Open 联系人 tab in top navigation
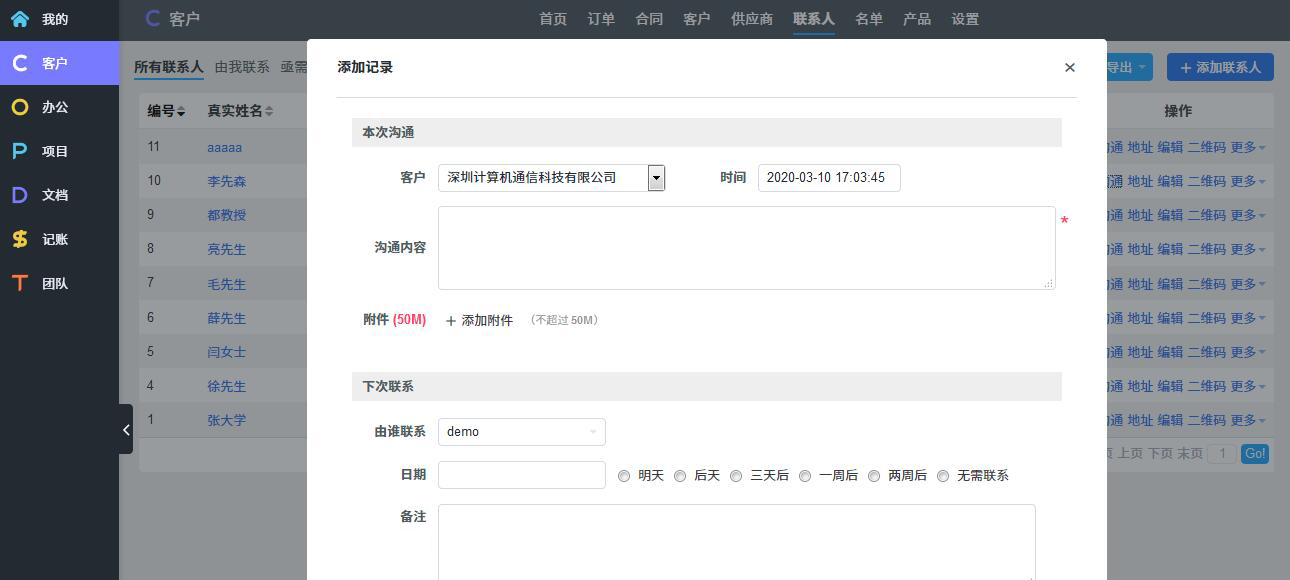 pos(814,19)
